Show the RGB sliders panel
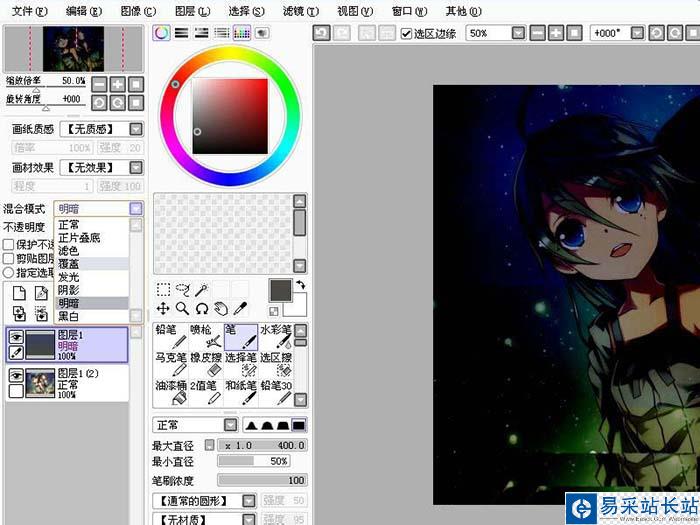Image resolution: width=700 pixels, height=525 pixels. click(181, 33)
